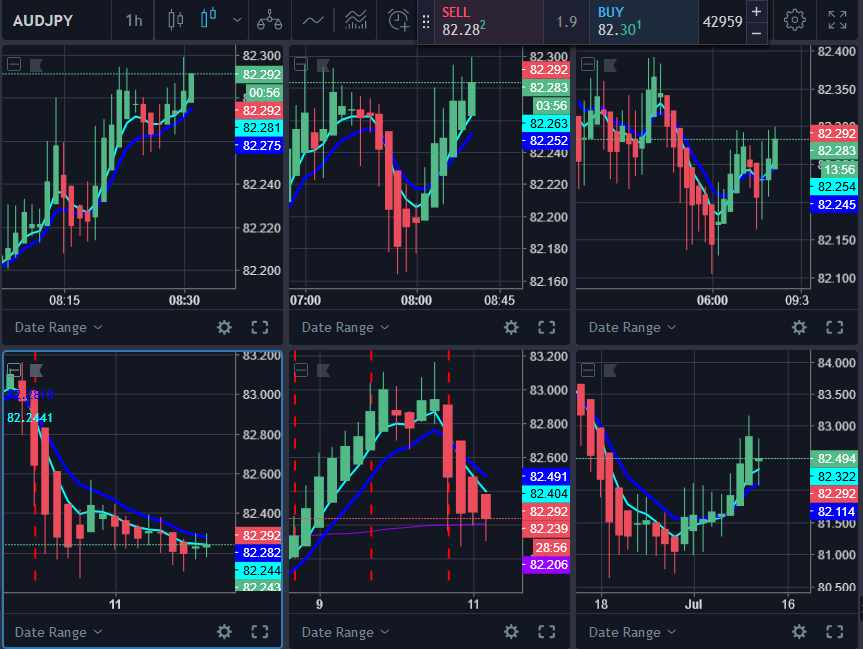
Task: Open Date Range dropdown in bottom-left chart
Action: 58,632
